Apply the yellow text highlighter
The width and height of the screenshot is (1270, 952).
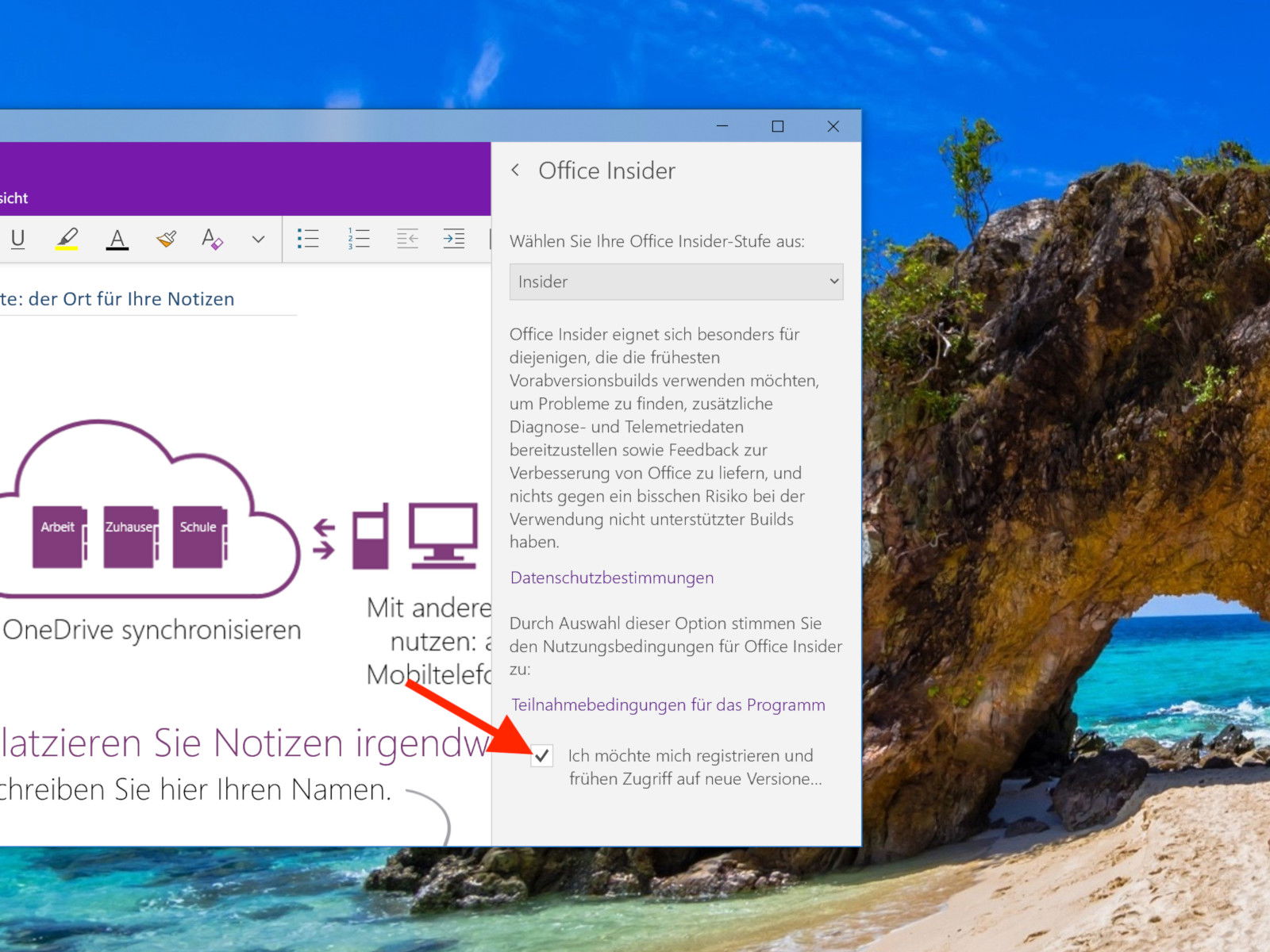point(67,239)
